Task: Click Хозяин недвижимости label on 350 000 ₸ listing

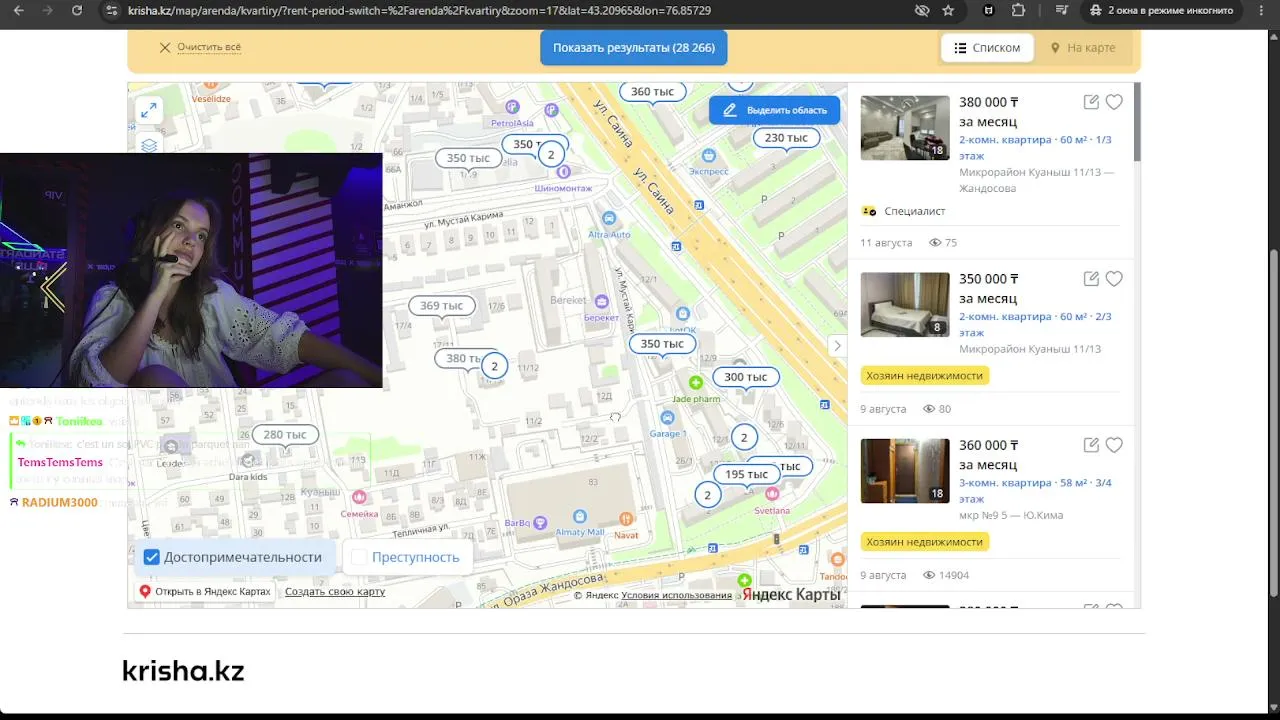Action: point(925,375)
